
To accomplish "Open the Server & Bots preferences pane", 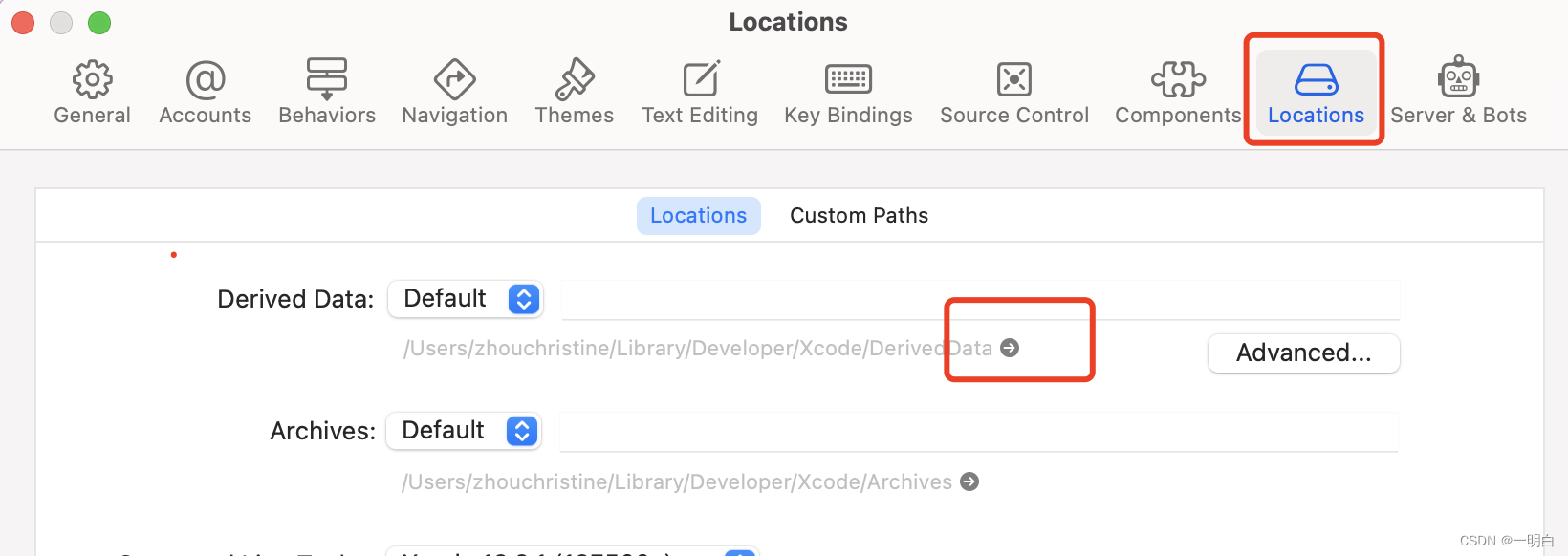I will pyautogui.click(x=1458, y=93).
